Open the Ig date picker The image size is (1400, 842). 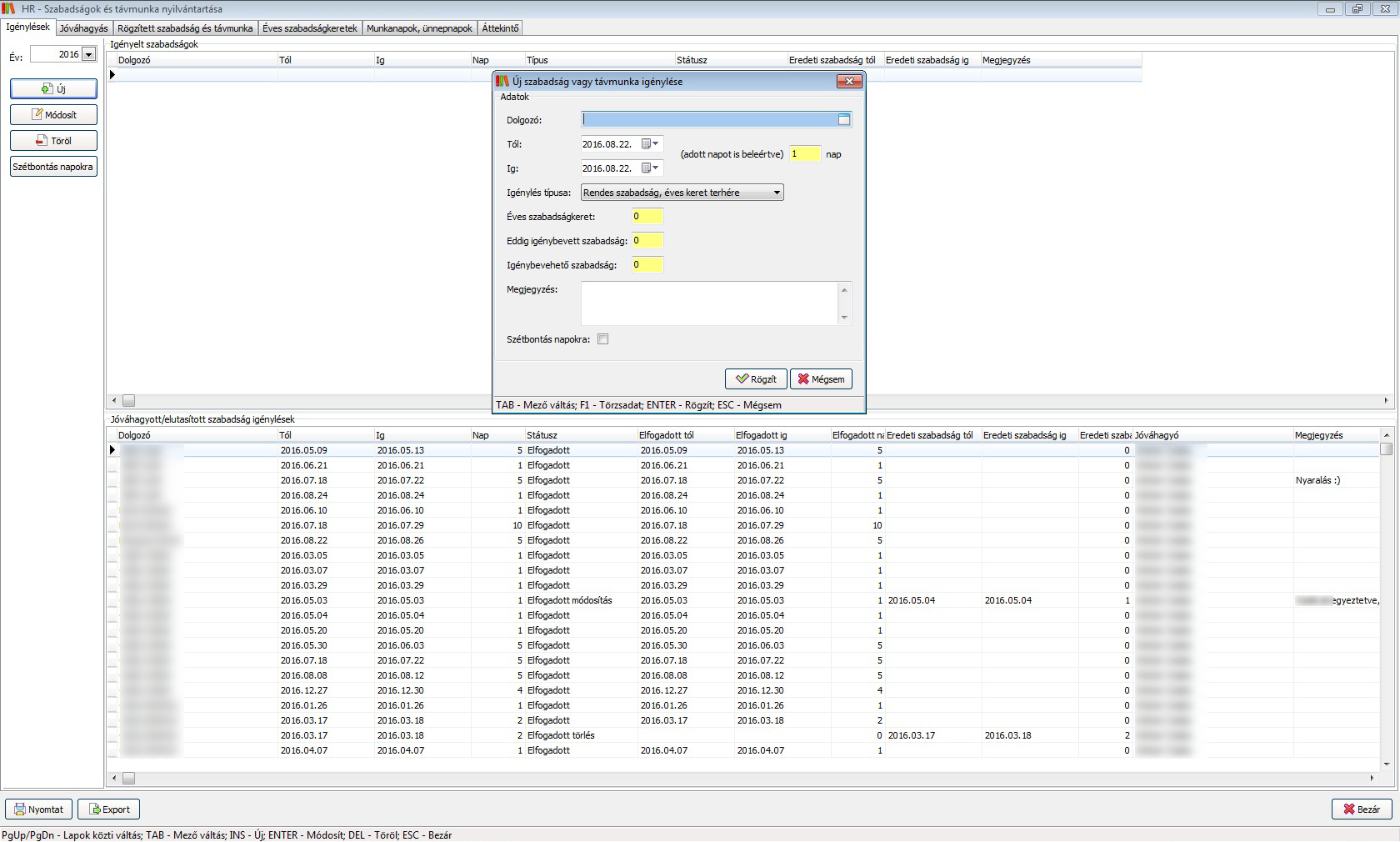tap(651, 168)
